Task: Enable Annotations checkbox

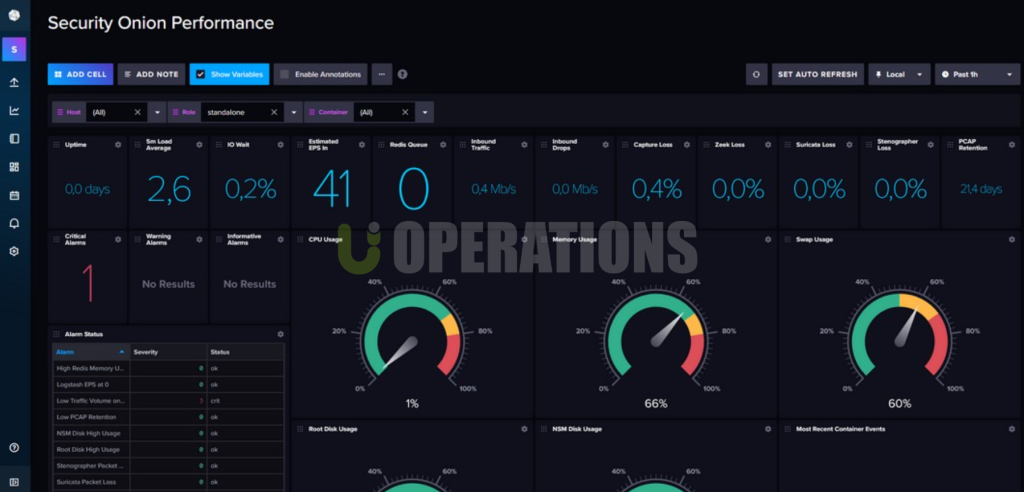Action: click(284, 74)
